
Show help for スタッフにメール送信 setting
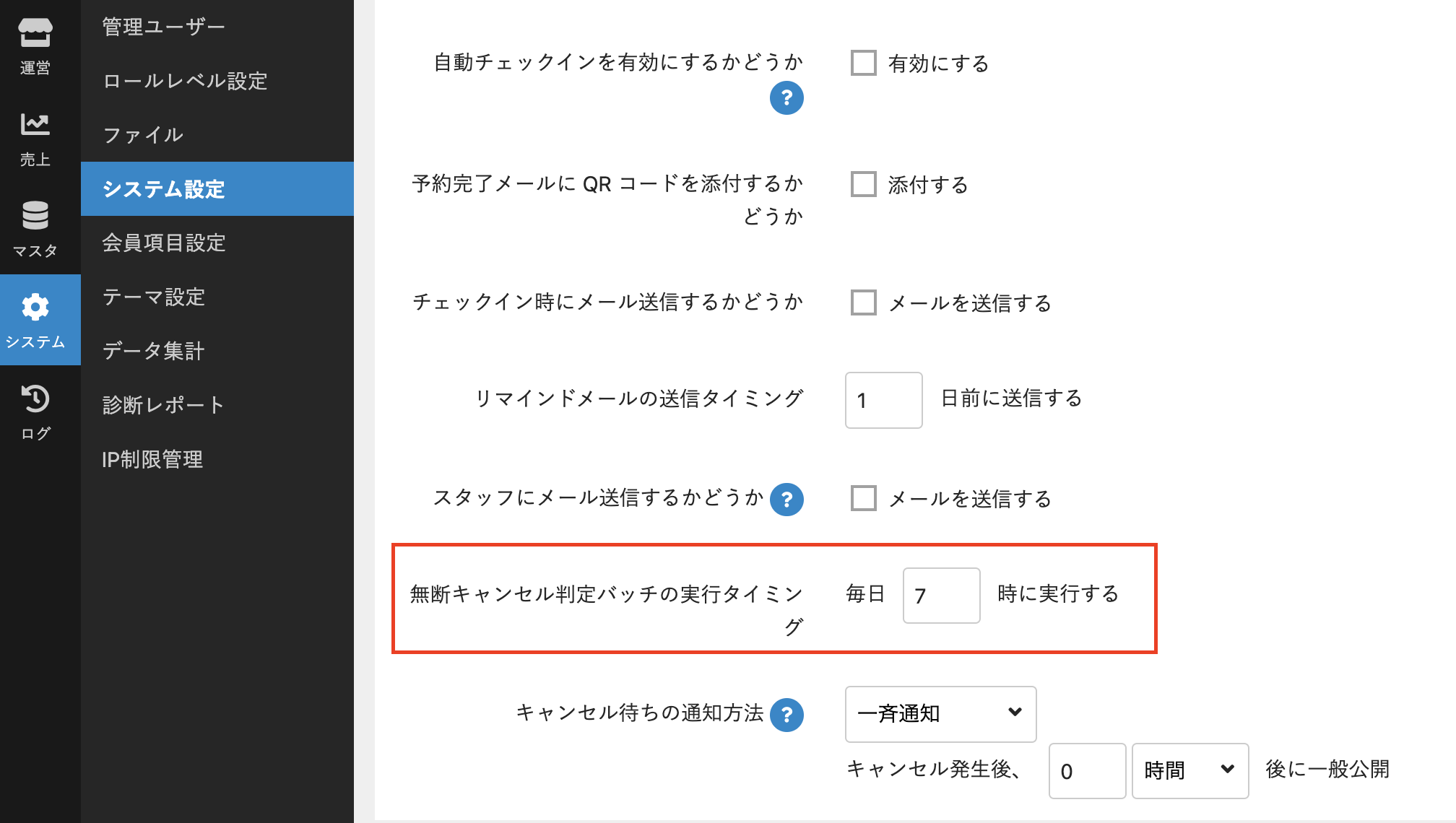786,499
